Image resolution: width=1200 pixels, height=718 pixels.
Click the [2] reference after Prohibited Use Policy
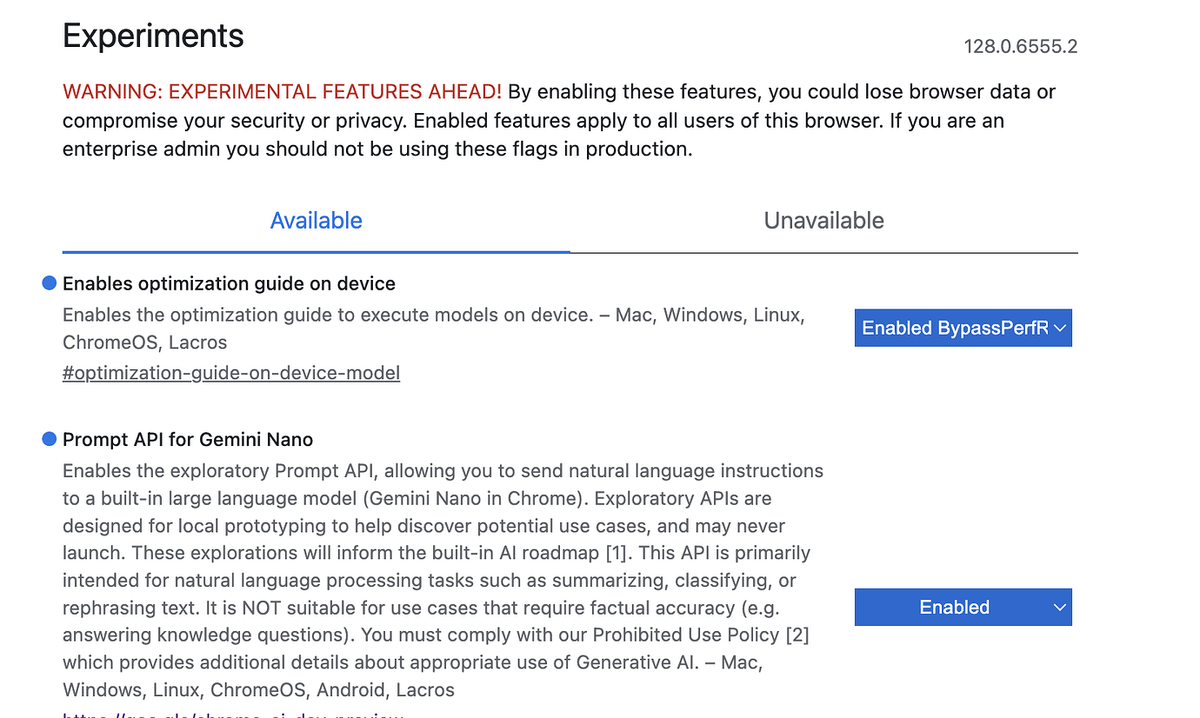(797, 635)
